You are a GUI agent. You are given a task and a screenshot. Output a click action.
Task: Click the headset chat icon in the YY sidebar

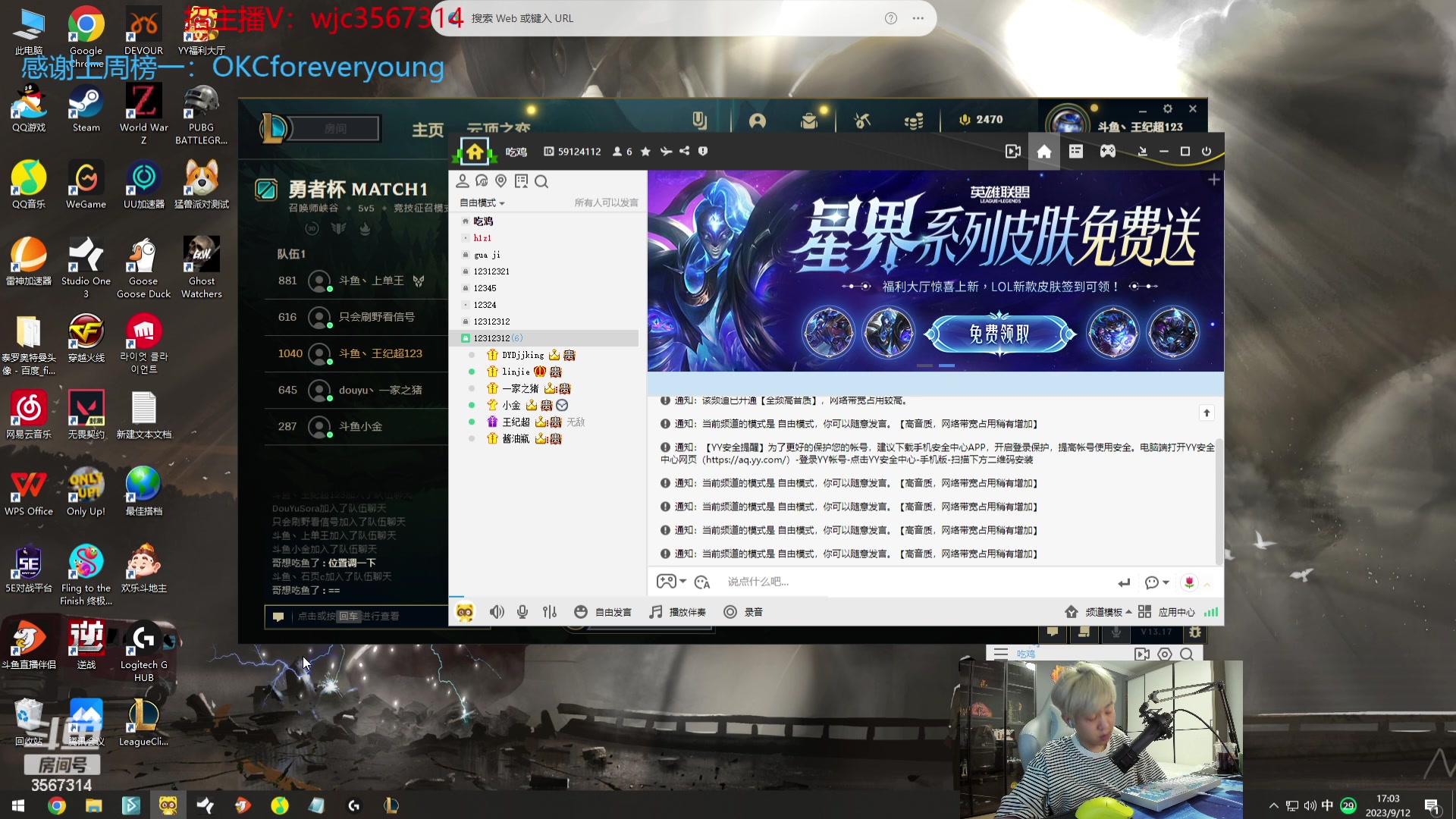[482, 181]
